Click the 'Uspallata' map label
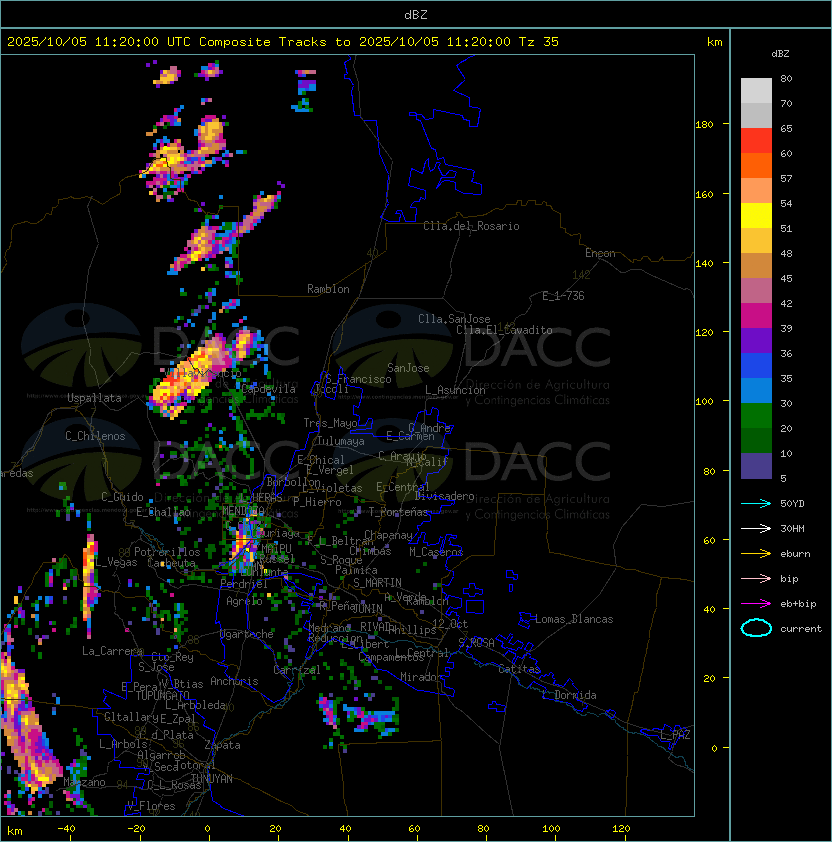 click(x=94, y=398)
